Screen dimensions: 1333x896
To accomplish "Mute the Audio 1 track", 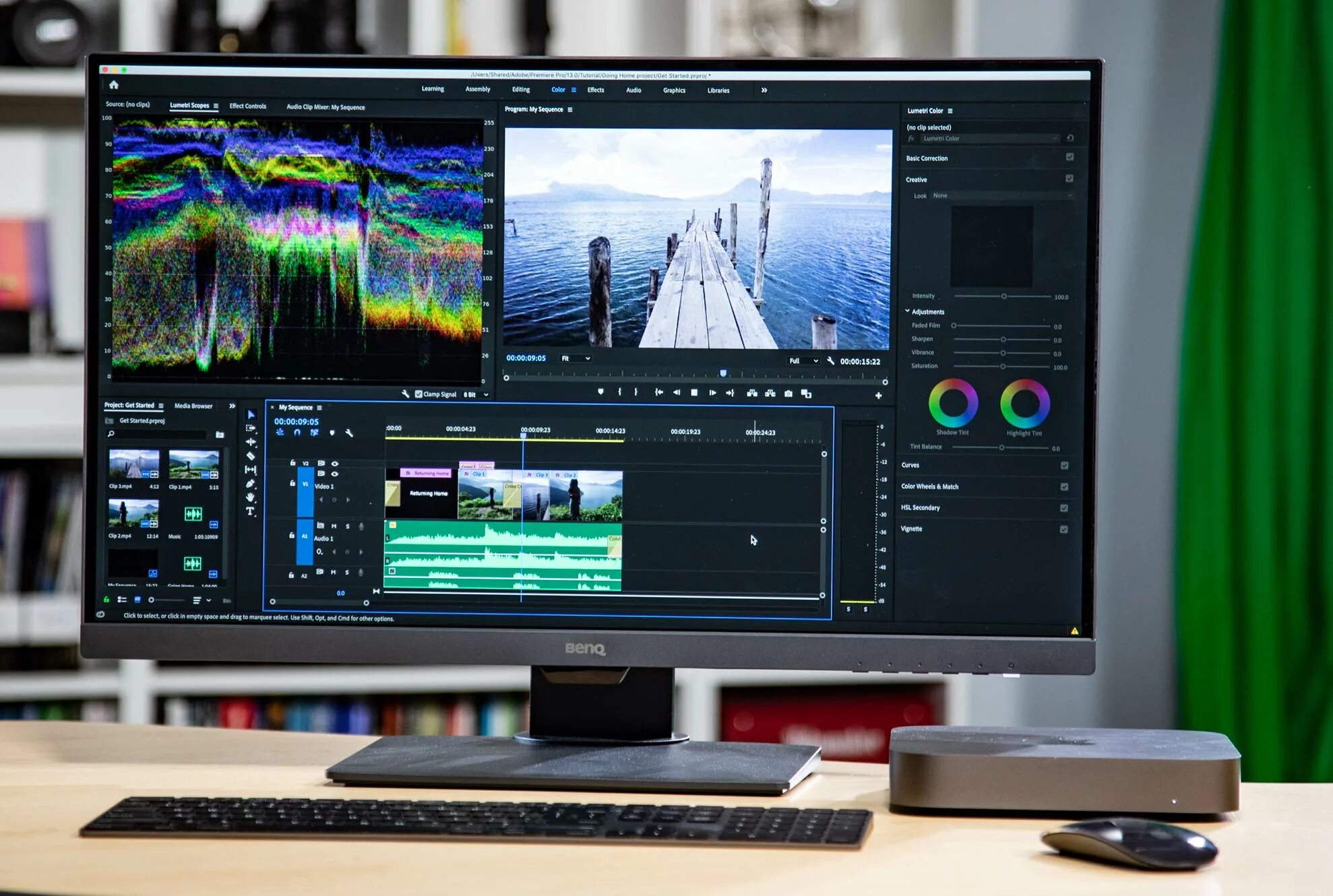I will (334, 526).
